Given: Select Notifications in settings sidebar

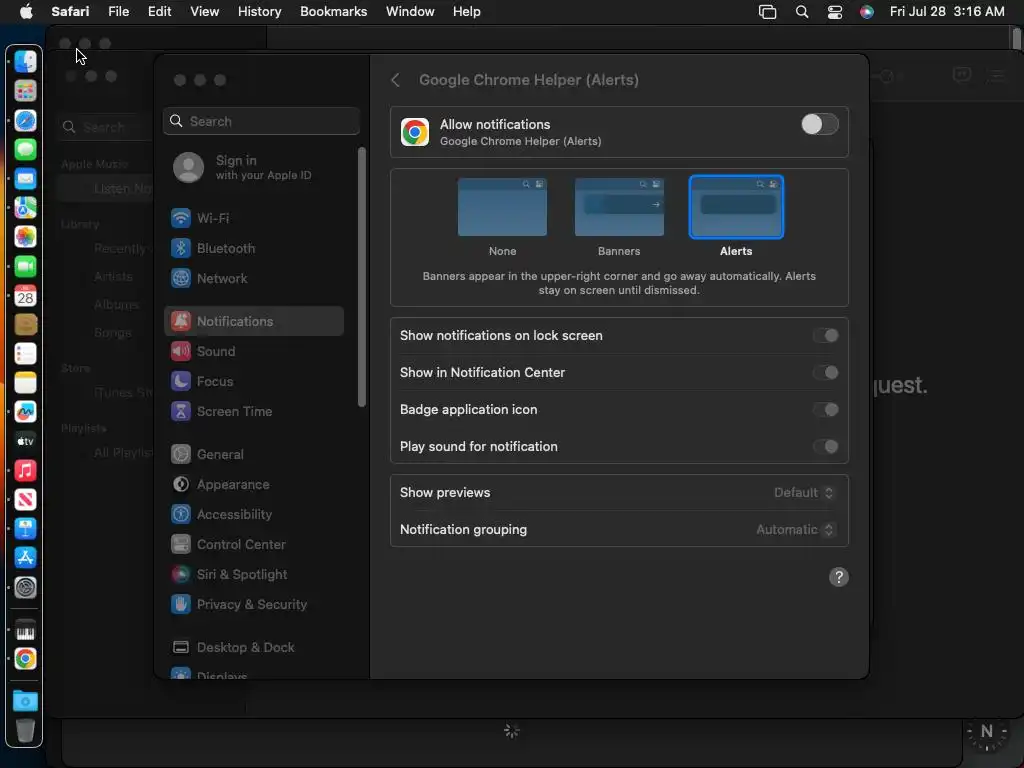Looking at the screenshot, I should point(253,321).
